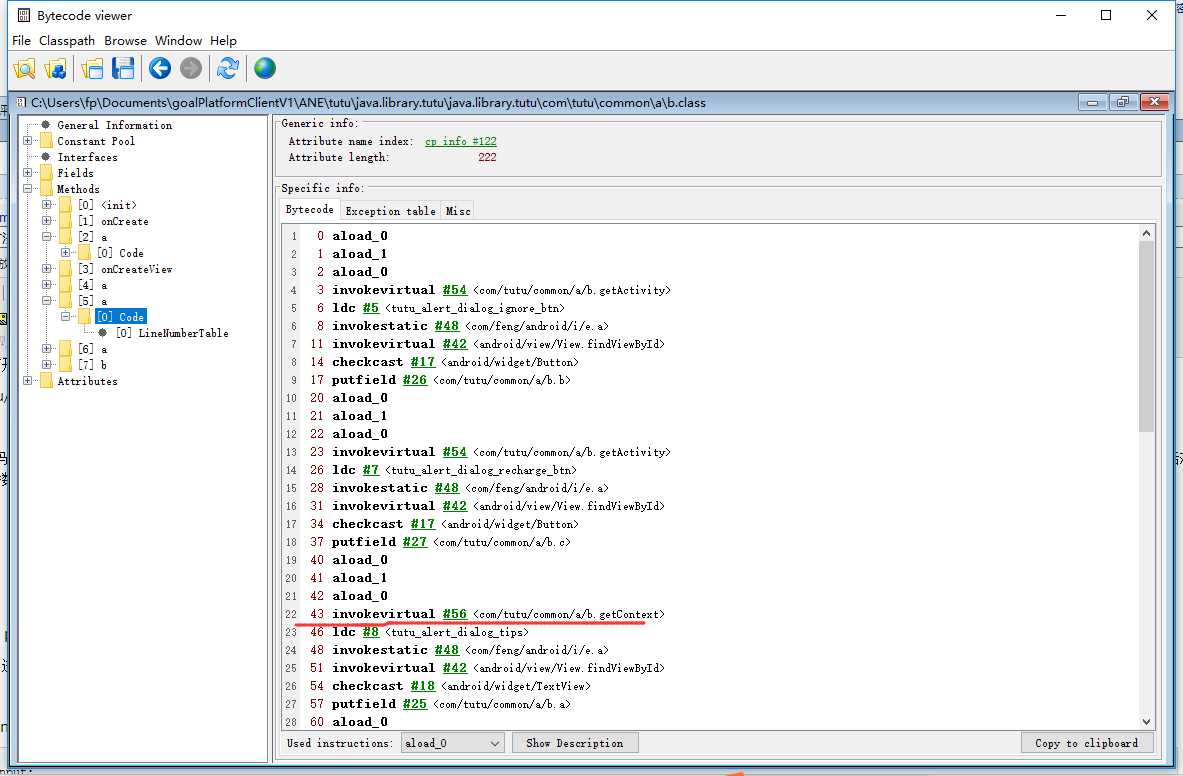This screenshot has width=1183, height=776.
Task: Expand the [3] onCreateView method node
Action: [x=47, y=269]
